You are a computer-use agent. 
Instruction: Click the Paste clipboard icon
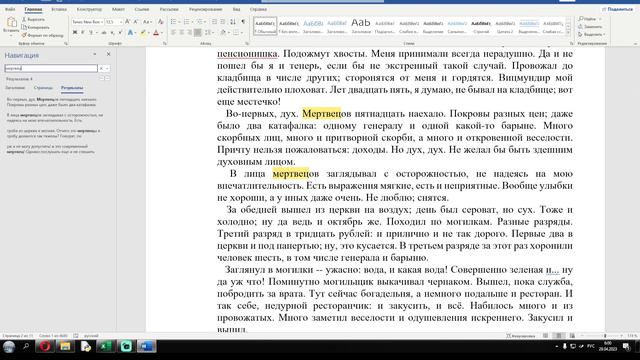pyautogui.click(x=11, y=22)
